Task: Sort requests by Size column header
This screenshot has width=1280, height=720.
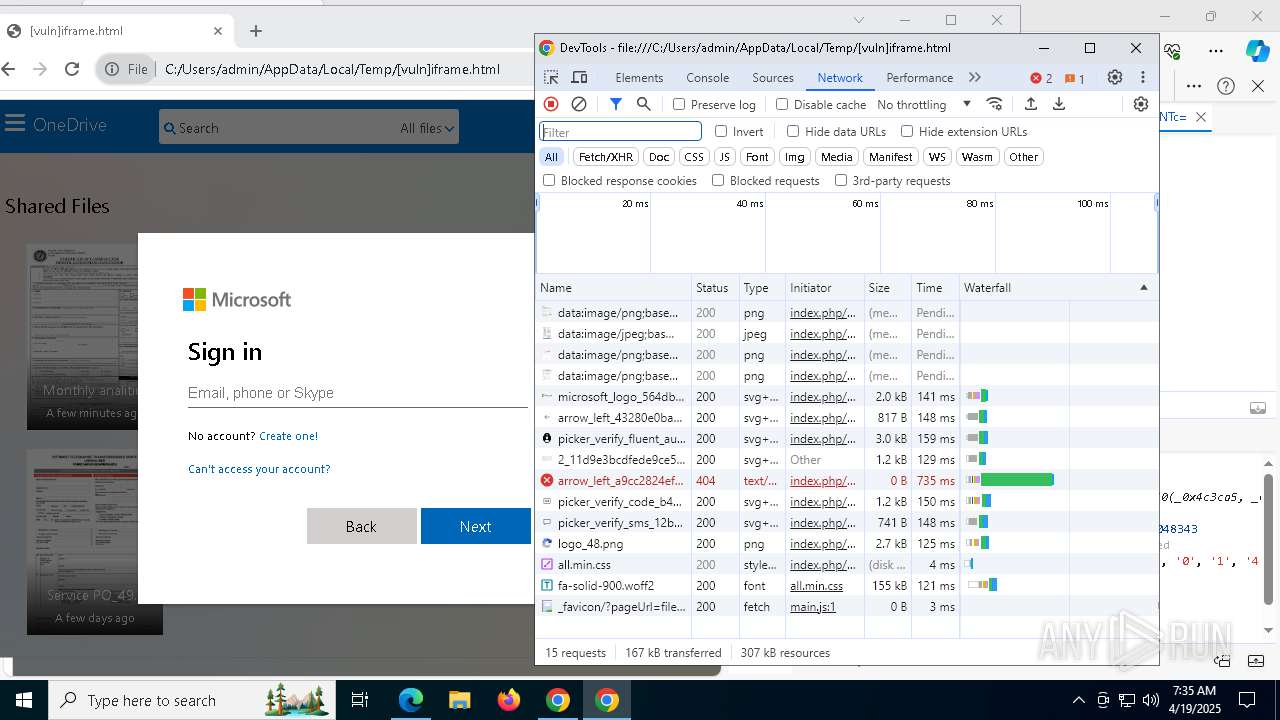Action: (887, 287)
